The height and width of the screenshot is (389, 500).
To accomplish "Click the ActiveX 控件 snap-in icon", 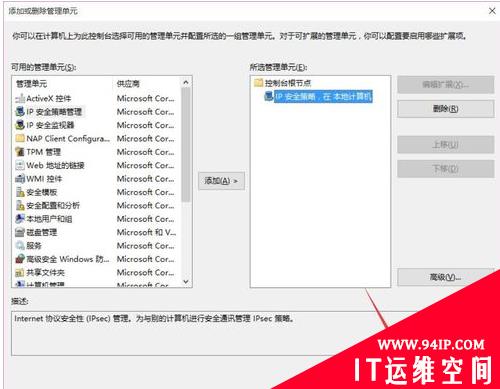I will [20, 98].
